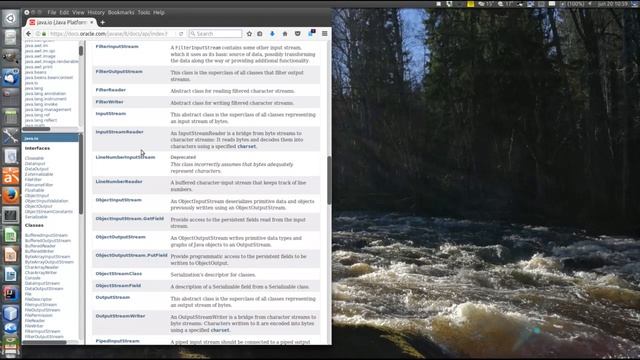Open the OutputStream class link
The height and width of the screenshot is (360, 640).
[x=113, y=298]
